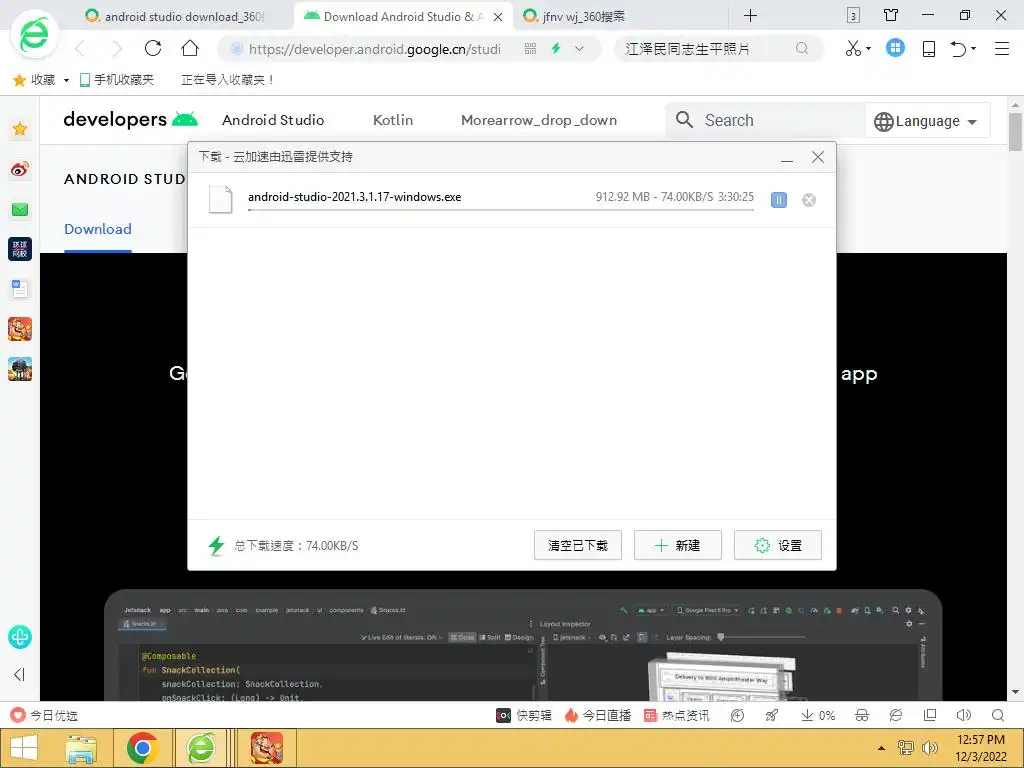Switch to the jfnv wj_360 search tab
This screenshot has width=1024, height=768.
coord(583,16)
